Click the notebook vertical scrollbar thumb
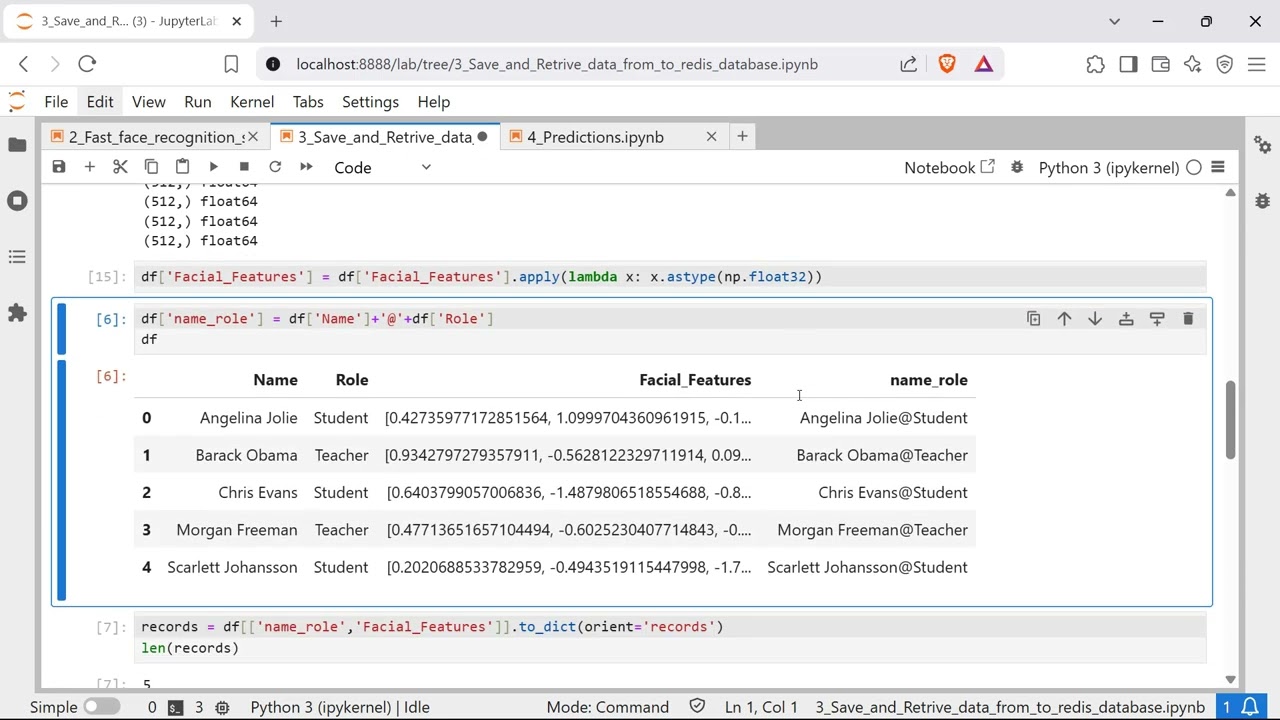 click(1230, 420)
